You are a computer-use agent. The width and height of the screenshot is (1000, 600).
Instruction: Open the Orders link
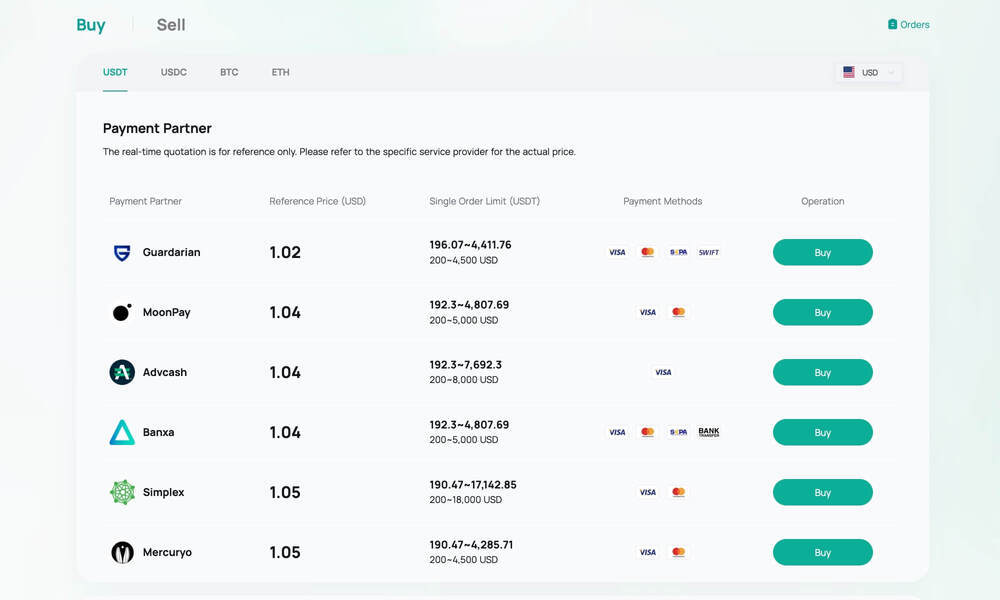pos(909,25)
